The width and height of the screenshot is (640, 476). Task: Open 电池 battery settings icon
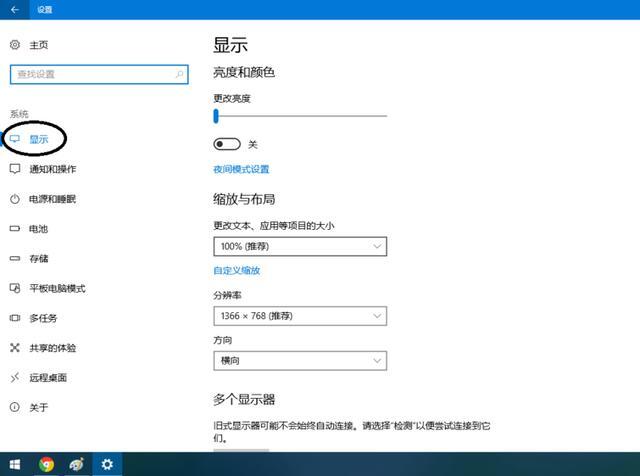click(15, 229)
